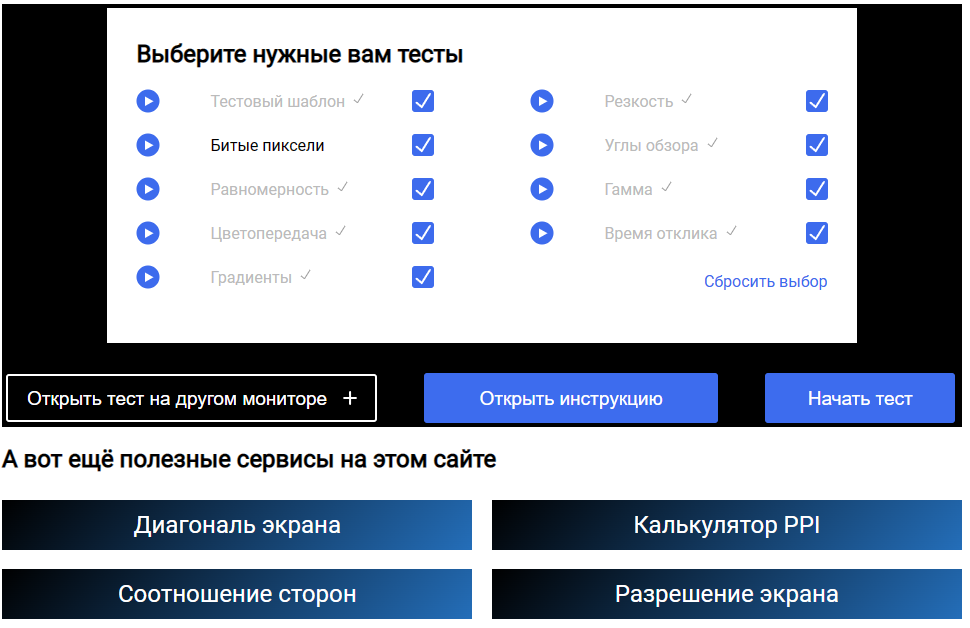Запустить тест «Битые пиксели» кнопкой воспроизведения
This screenshot has width=970, height=628.
[147, 145]
